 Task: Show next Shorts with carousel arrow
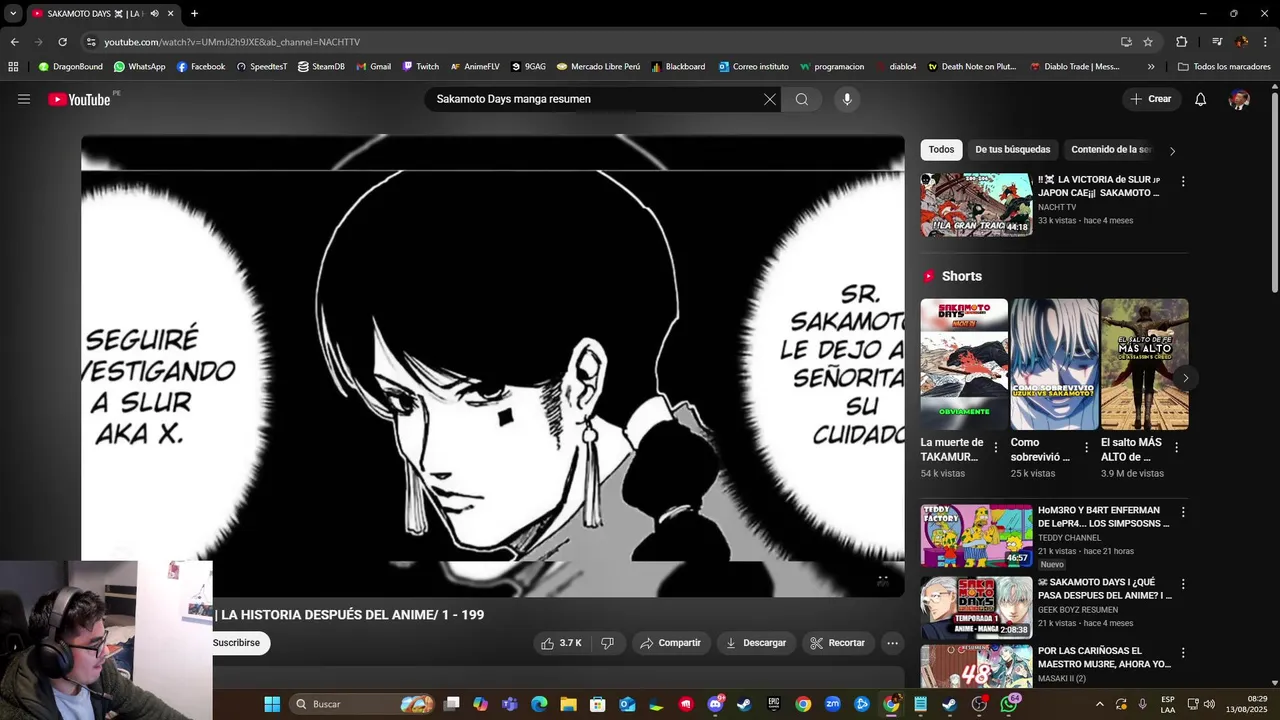(x=1185, y=378)
